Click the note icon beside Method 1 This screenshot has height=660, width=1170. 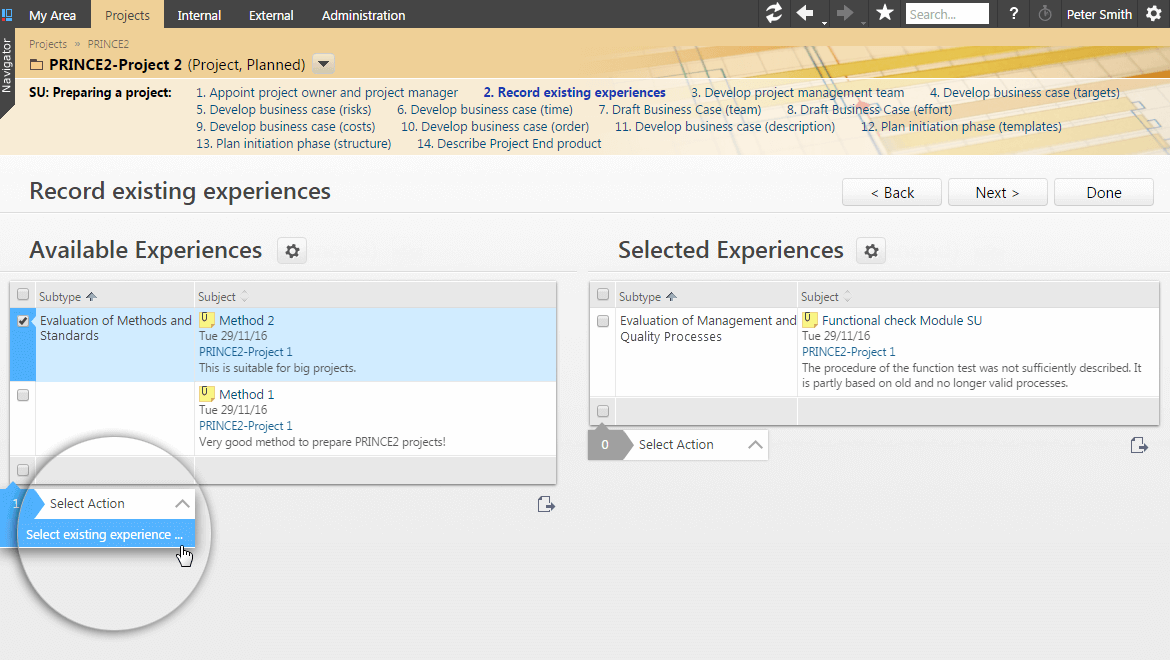207,394
